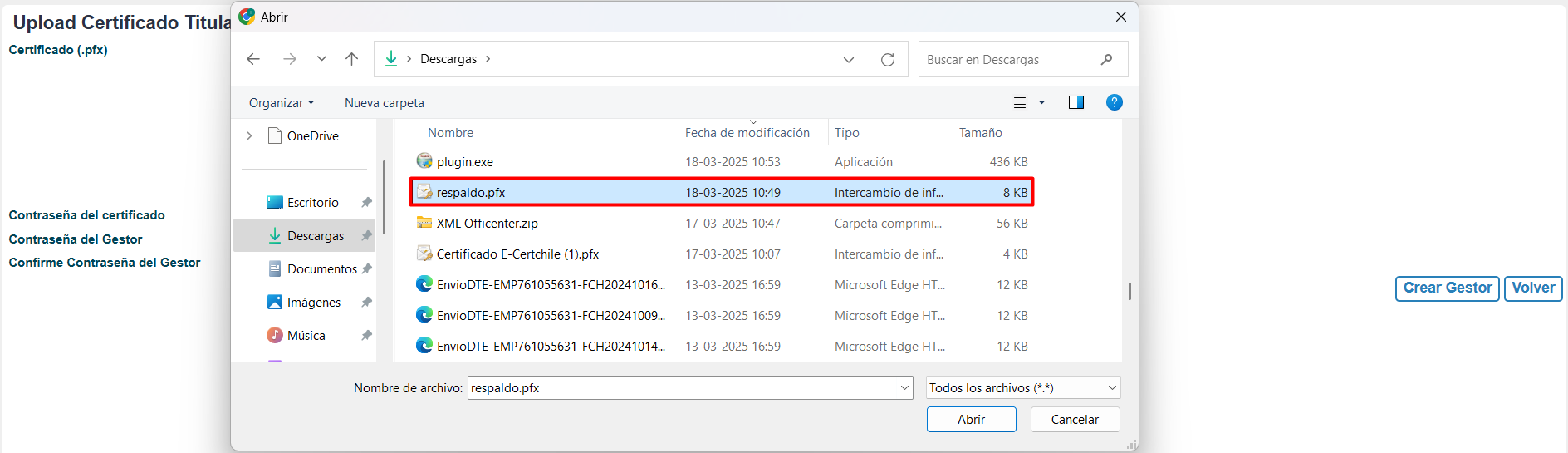Image resolution: width=1568 pixels, height=453 pixels.
Task: Open the Organizar menu
Action: pyautogui.click(x=281, y=103)
